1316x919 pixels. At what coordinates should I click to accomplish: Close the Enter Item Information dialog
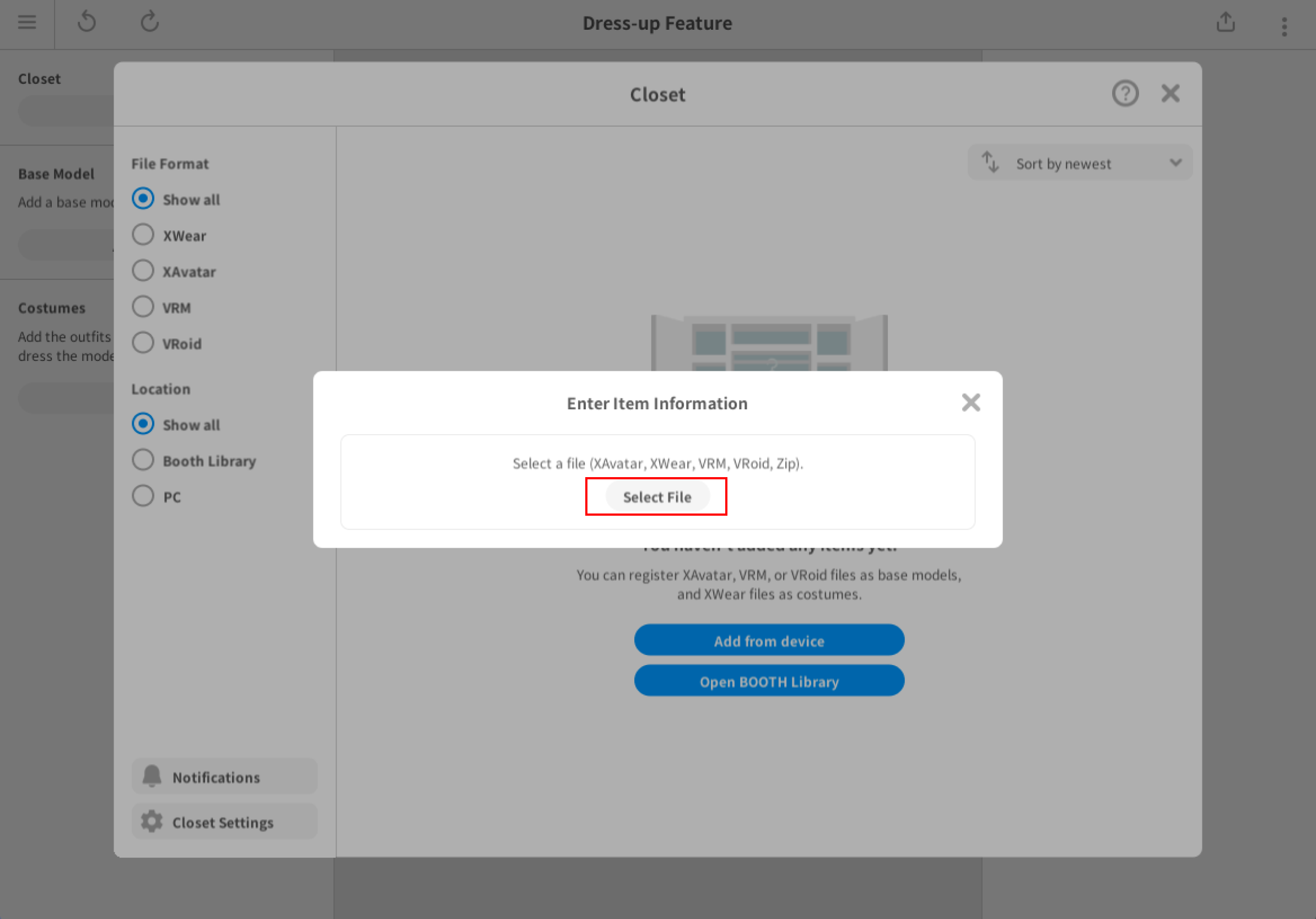point(971,403)
